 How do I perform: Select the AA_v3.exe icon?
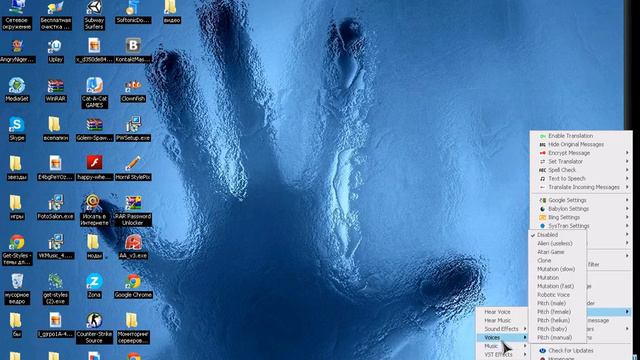(133, 247)
